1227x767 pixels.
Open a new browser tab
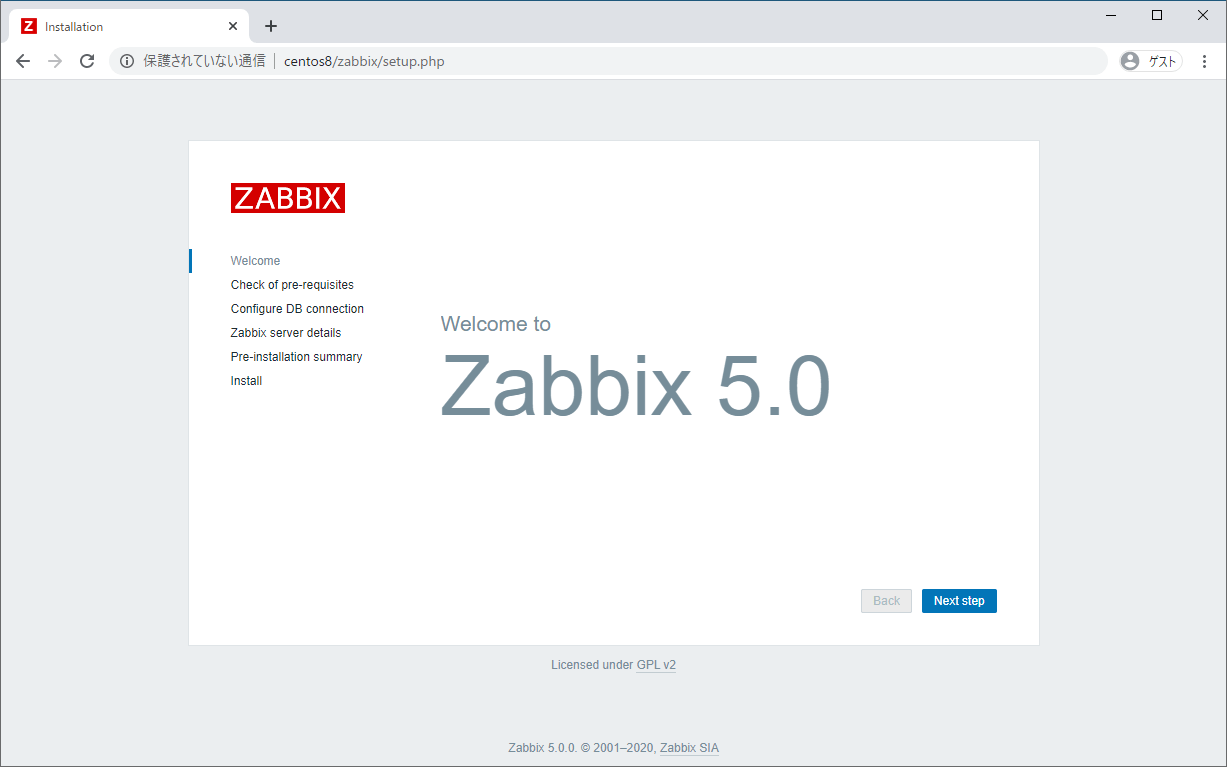point(271,26)
